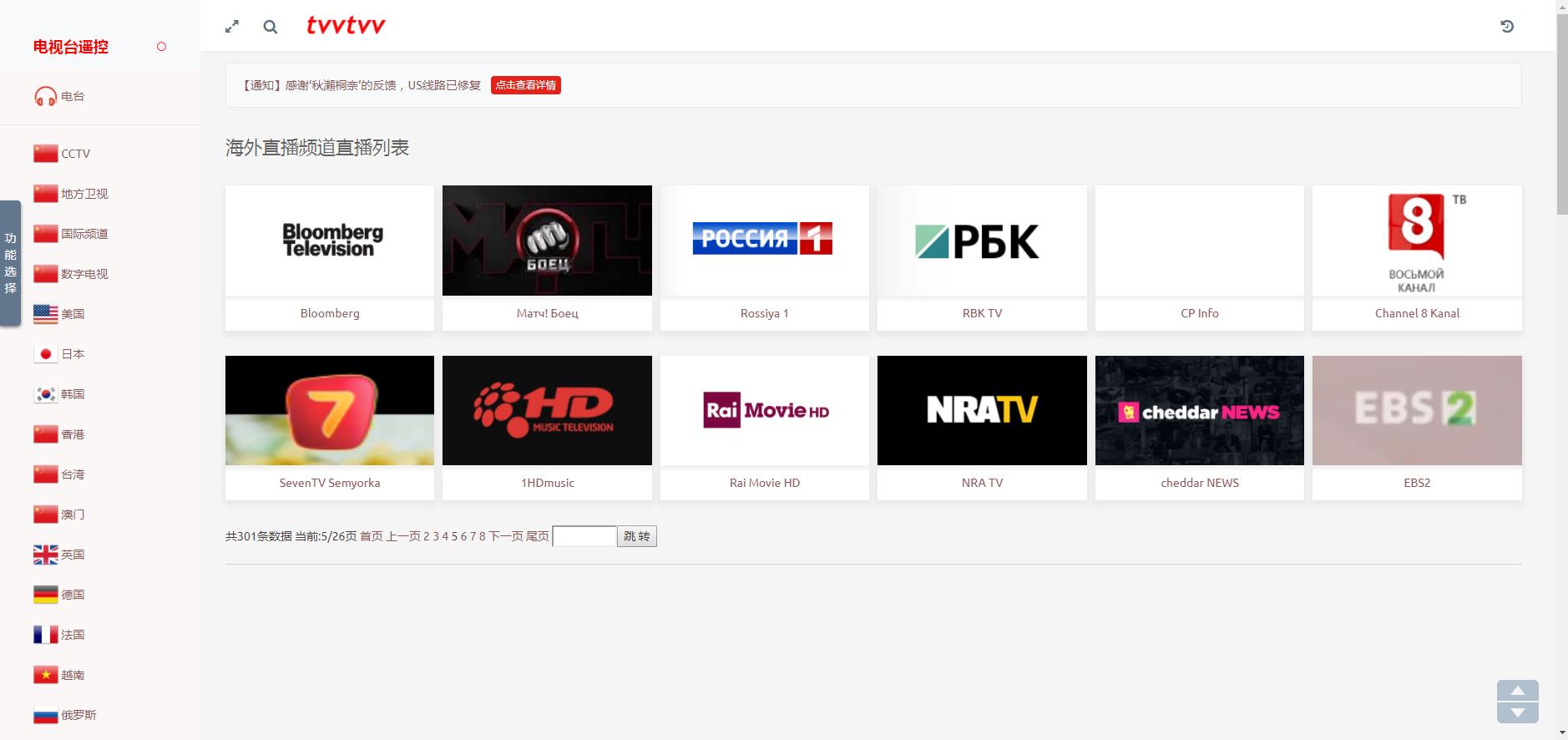Open the cheddar NEWS channel thumbnail
The width and height of the screenshot is (1568, 740).
[x=1200, y=410]
